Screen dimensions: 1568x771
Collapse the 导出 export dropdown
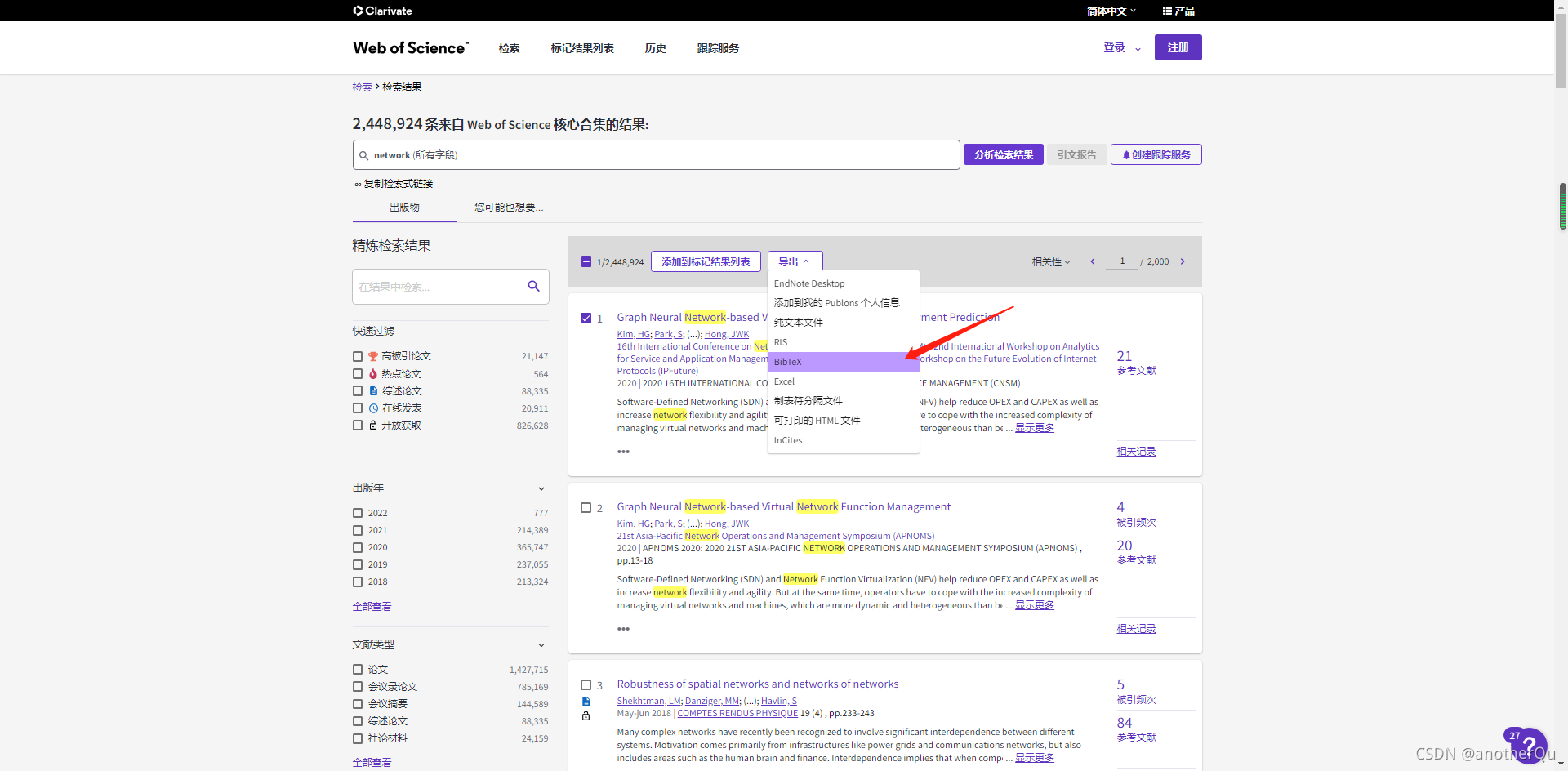point(794,261)
